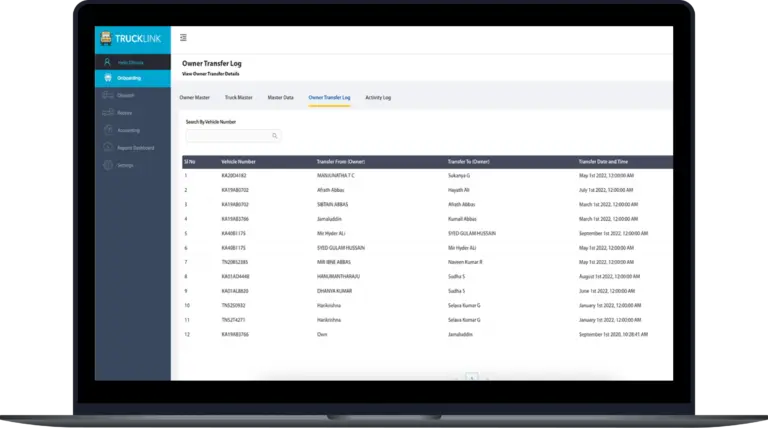Image resolution: width=768 pixels, height=428 pixels.
Task: Switch to the Truck Master tab
Action: click(x=238, y=98)
